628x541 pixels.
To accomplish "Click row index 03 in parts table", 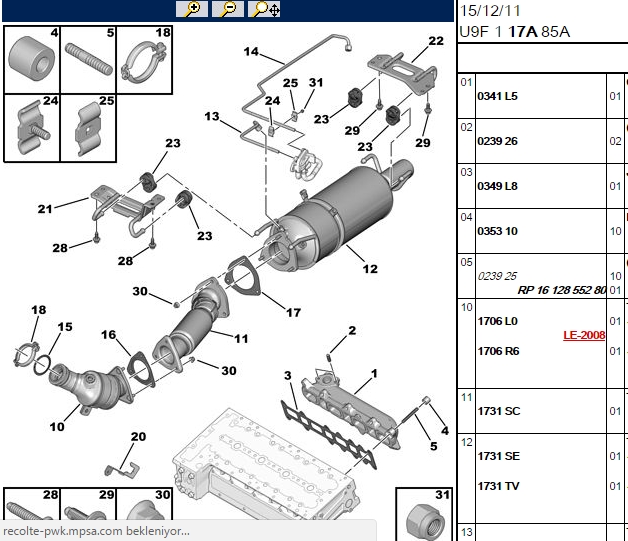I will point(466,172).
